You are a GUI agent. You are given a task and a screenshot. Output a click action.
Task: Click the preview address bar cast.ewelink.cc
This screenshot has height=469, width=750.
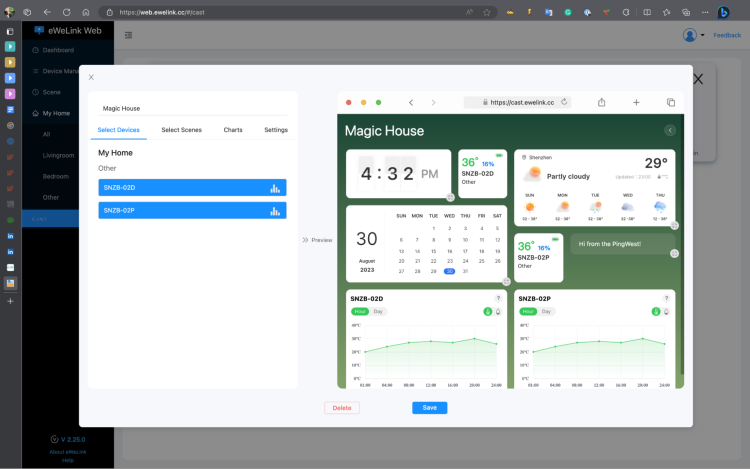click(x=518, y=102)
